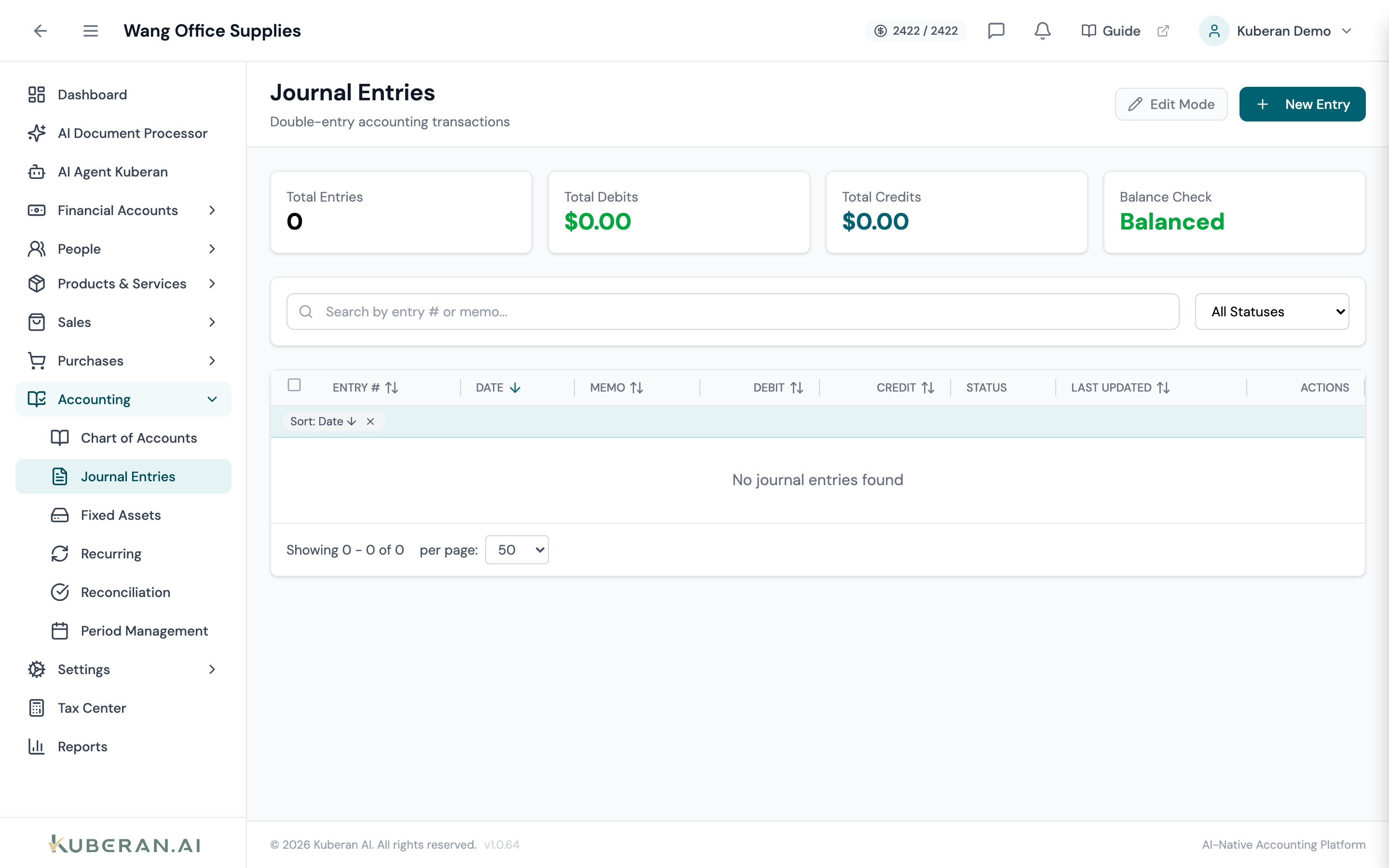Expand the Sales section chevron

[212, 322]
